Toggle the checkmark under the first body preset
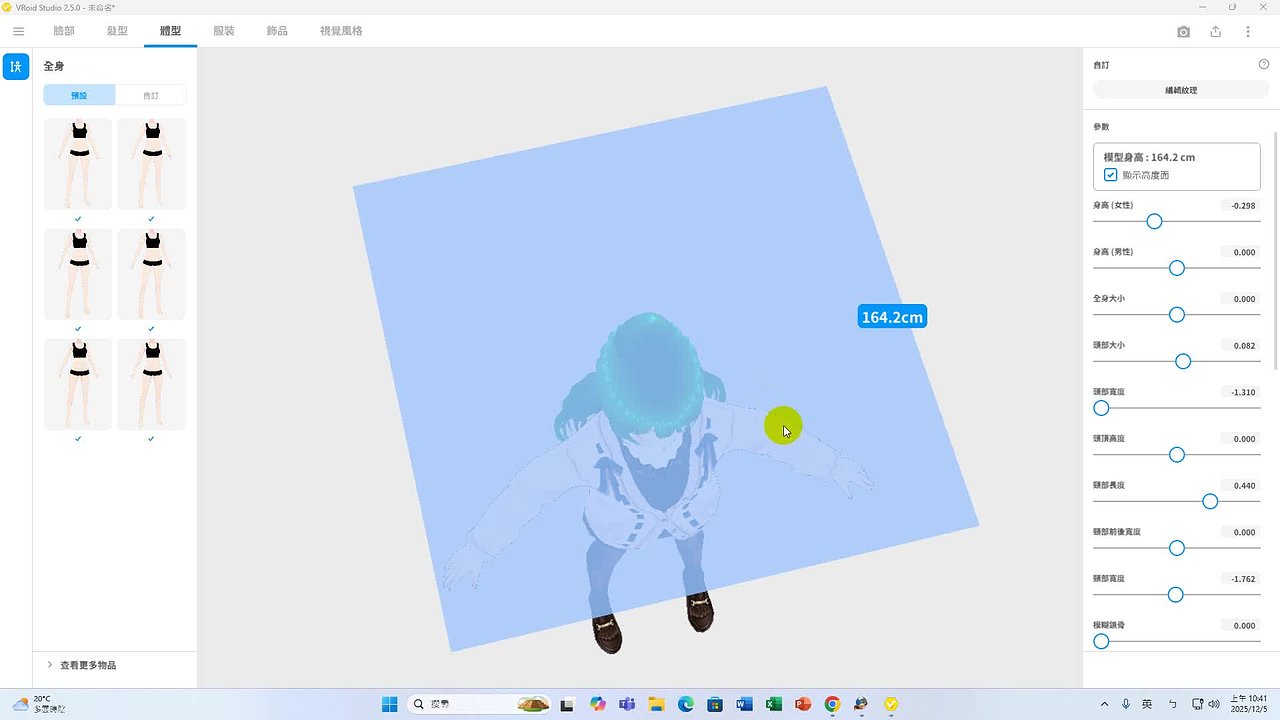Viewport: 1280px width, 720px height. 77,218
